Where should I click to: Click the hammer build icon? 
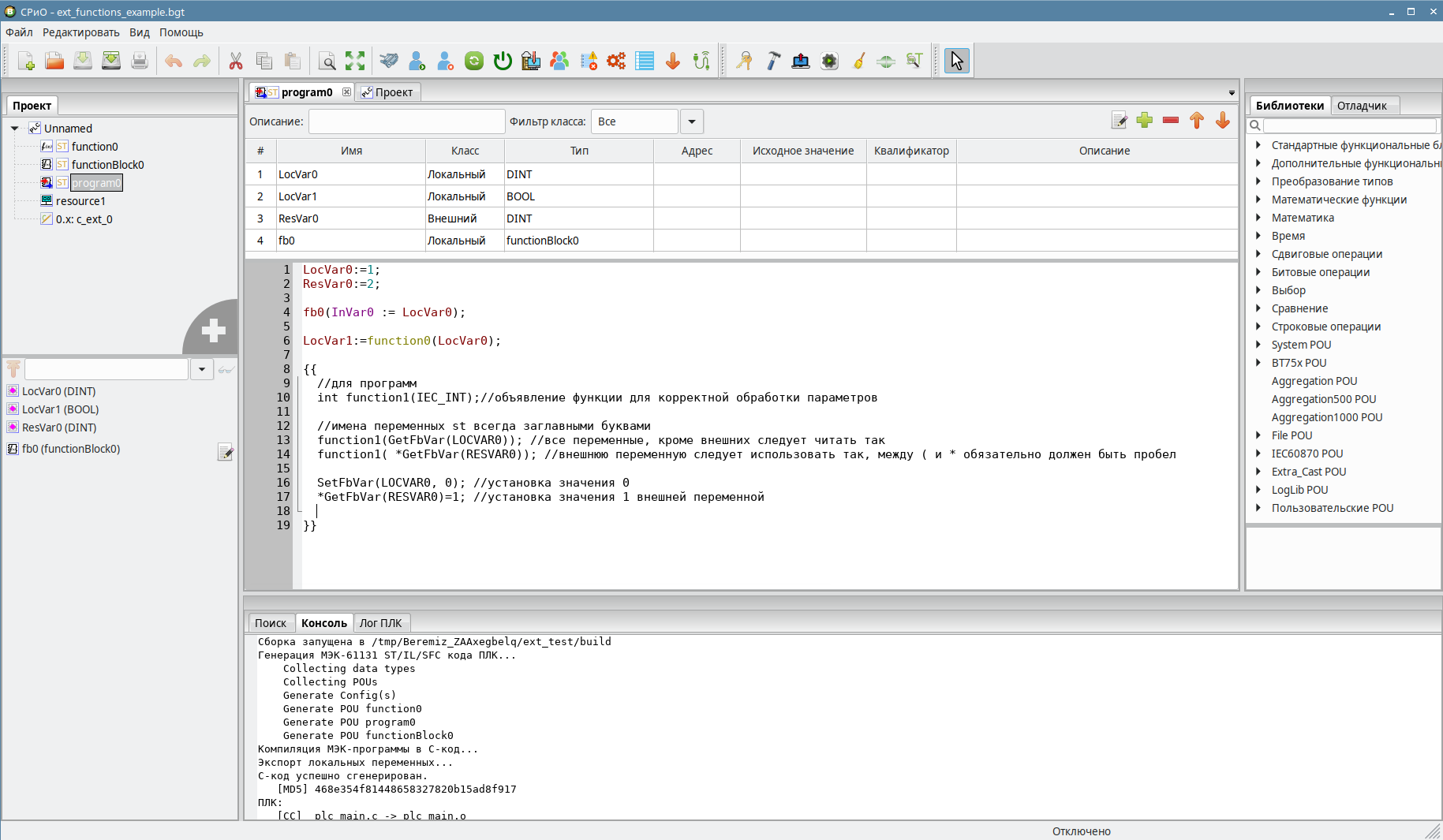(x=773, y=61)
